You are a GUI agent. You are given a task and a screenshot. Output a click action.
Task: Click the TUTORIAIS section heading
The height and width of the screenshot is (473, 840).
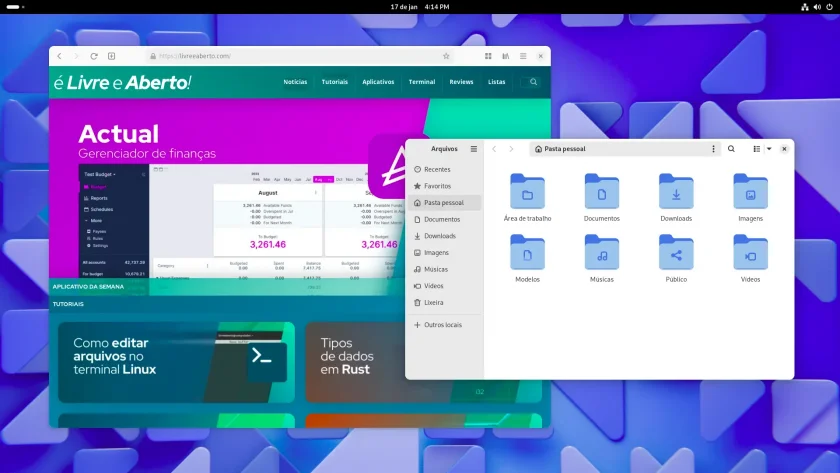click(68, 304)
